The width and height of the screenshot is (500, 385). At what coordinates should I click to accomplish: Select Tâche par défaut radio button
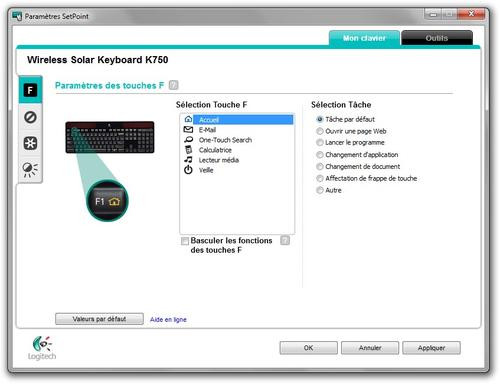click(320, 119)
